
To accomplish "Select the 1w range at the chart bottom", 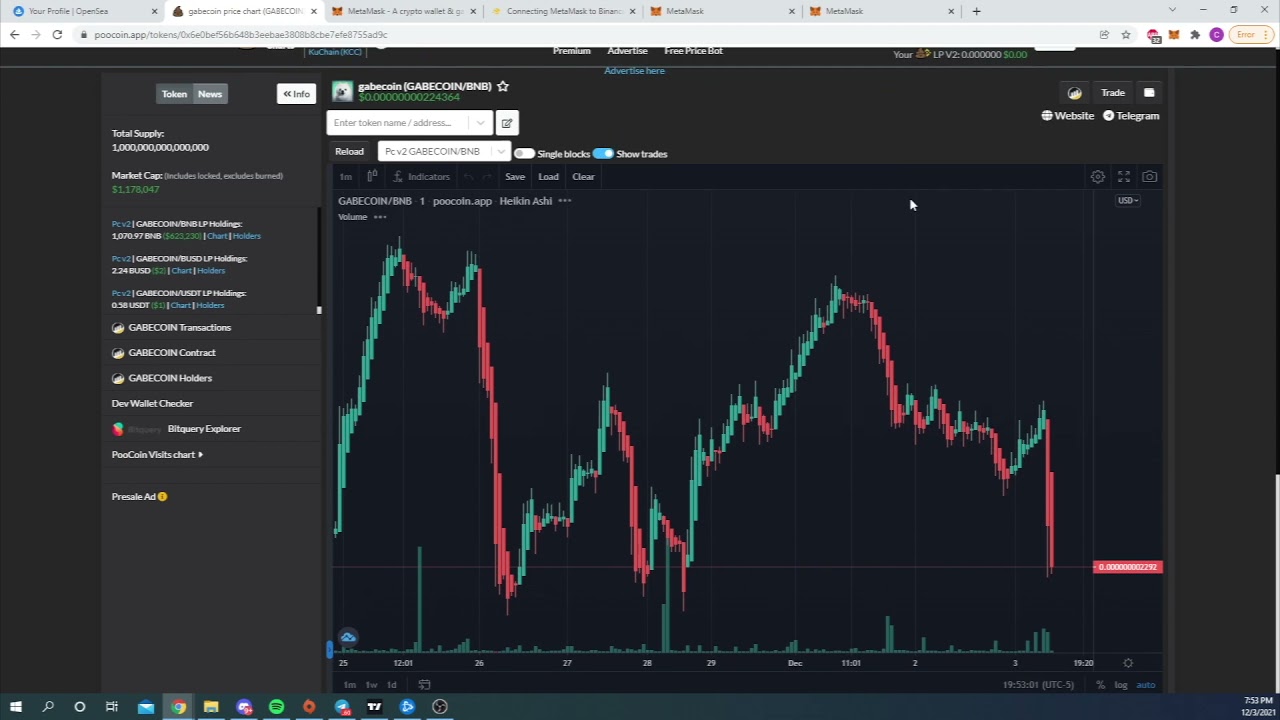I will (371, 685).
